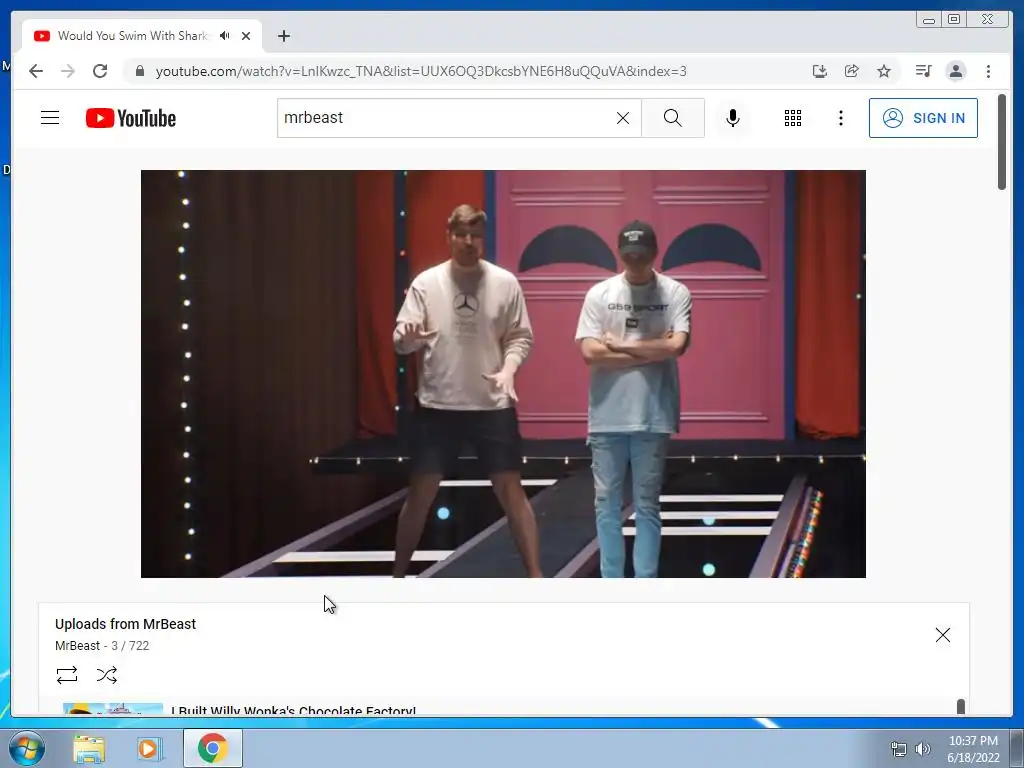Install app icon in address bar
1024x768 pixels.
coord(820,71)
